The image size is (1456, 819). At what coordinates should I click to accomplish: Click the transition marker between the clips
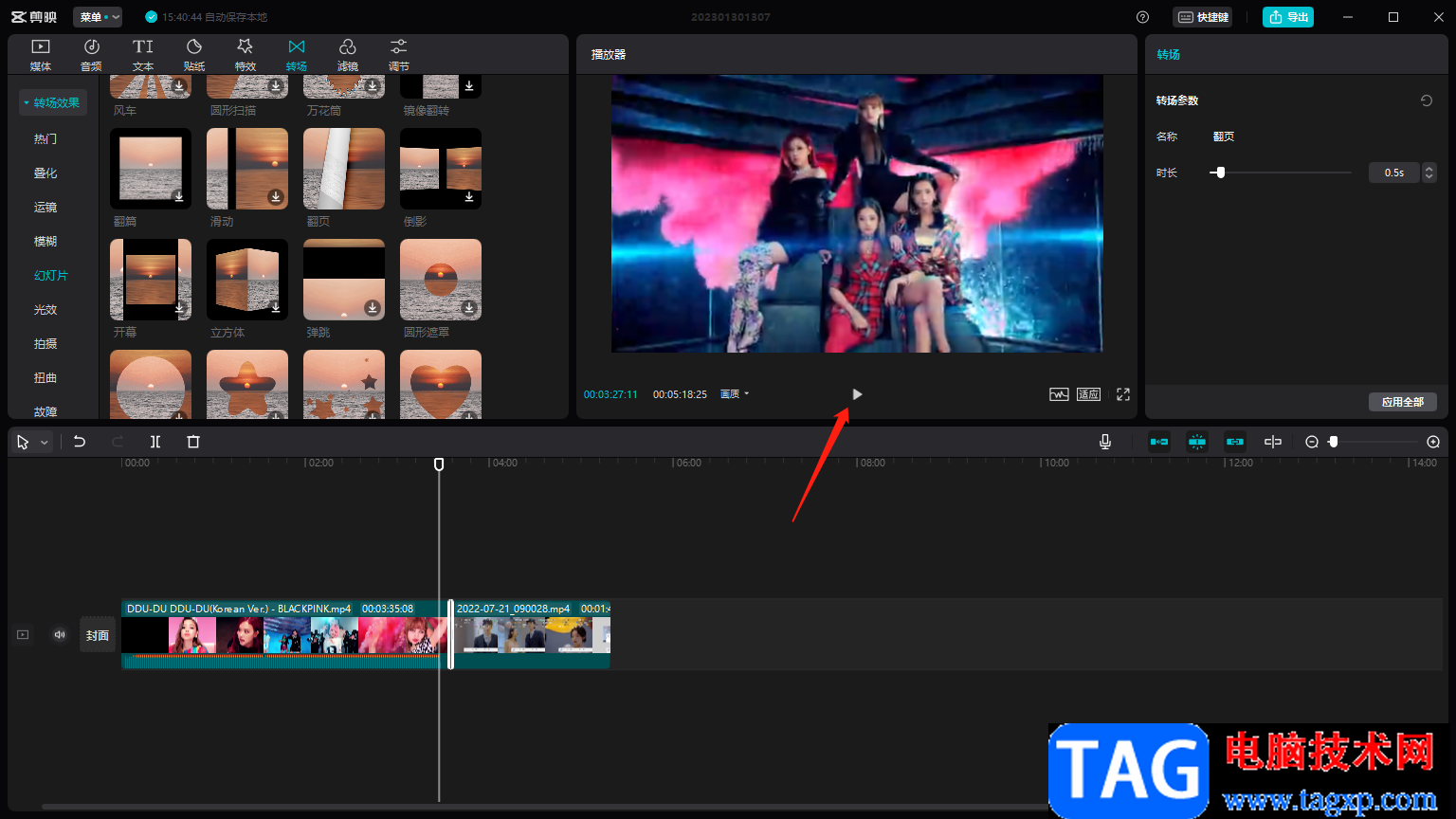point(450,634)
